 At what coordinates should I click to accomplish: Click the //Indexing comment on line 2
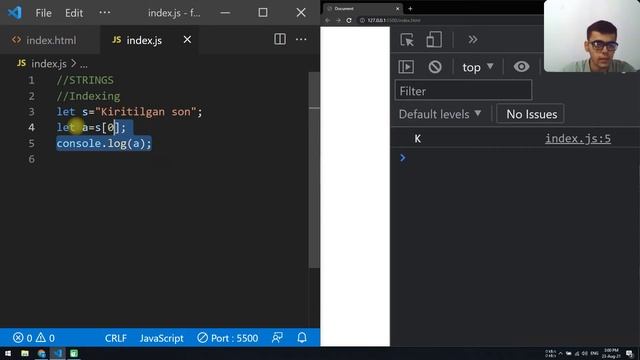(88, 96)
